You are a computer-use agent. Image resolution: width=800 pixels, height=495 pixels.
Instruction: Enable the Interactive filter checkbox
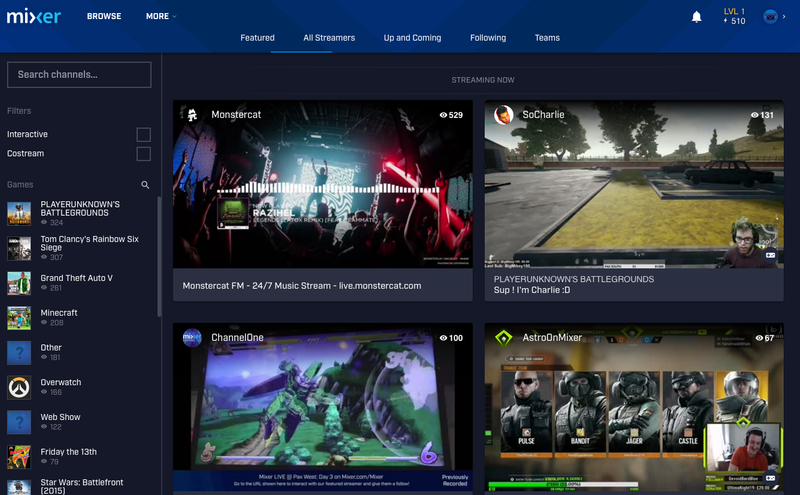[x=144, y=134]
